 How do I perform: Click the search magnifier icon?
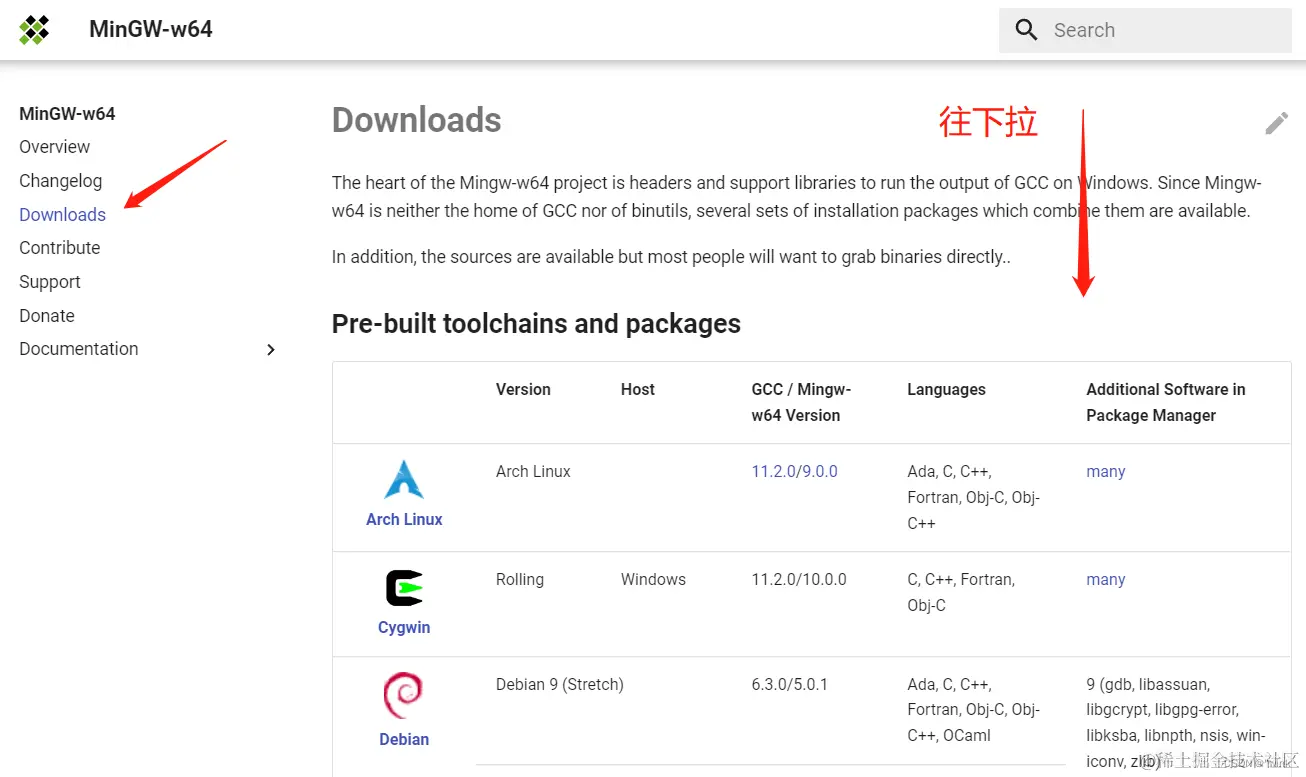(1026, 30)
